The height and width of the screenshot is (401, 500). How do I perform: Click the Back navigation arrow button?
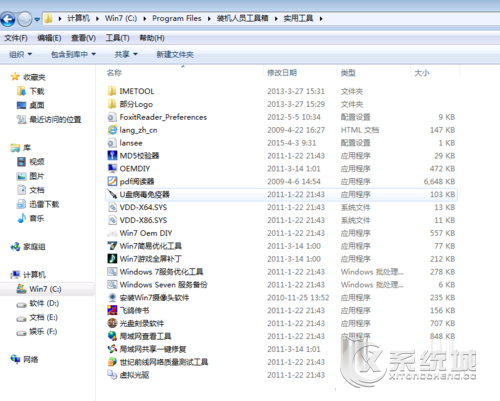[8, 19]
